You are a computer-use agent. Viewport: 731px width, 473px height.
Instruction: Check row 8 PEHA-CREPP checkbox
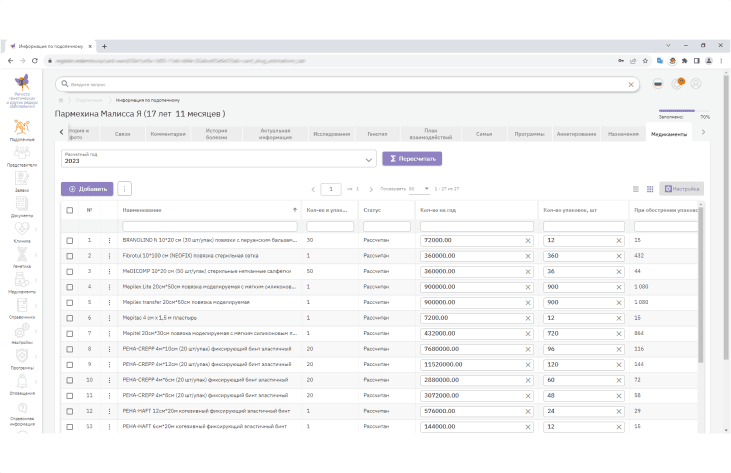pos(69,349)
